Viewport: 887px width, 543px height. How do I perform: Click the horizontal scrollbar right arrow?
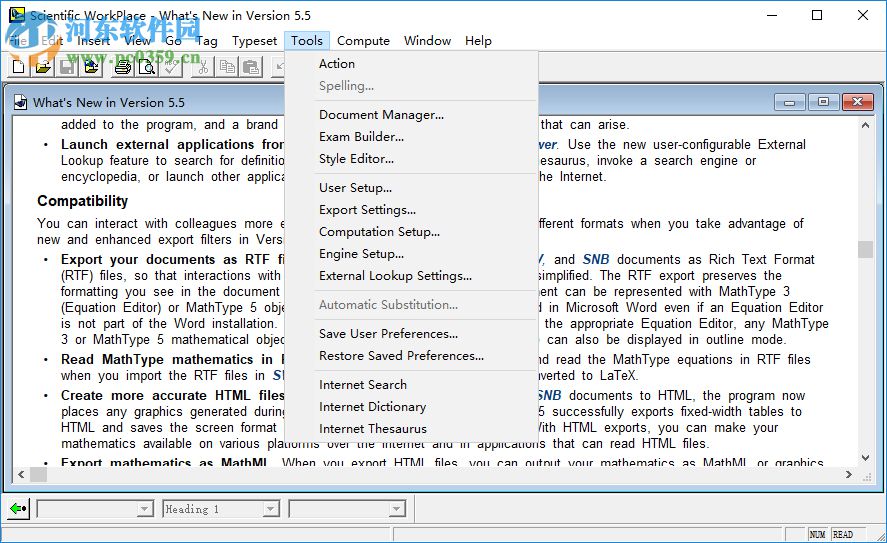point(849,475)
